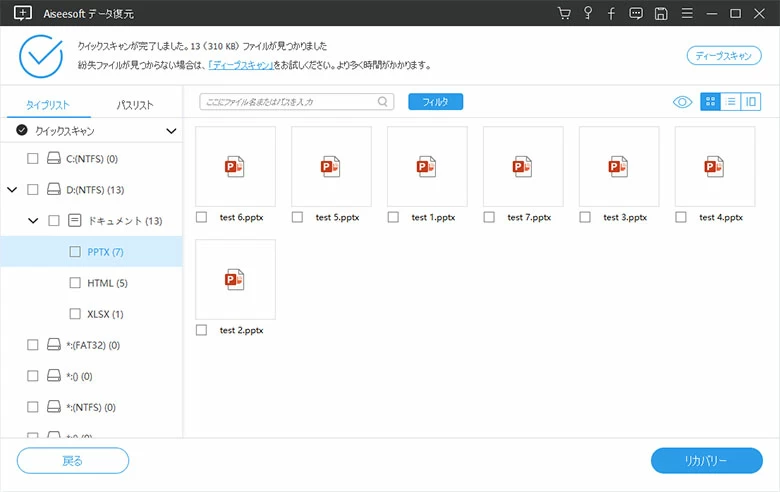Click the save scan result floppy icon
Image resolution: width=780 pixels, height=492 pixels.
661,13
